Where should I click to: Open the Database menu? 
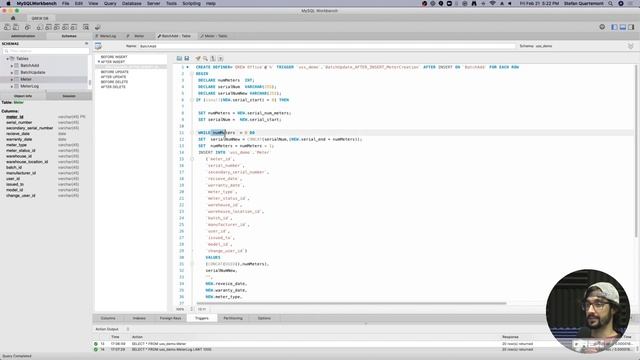(x=132, y=3)
